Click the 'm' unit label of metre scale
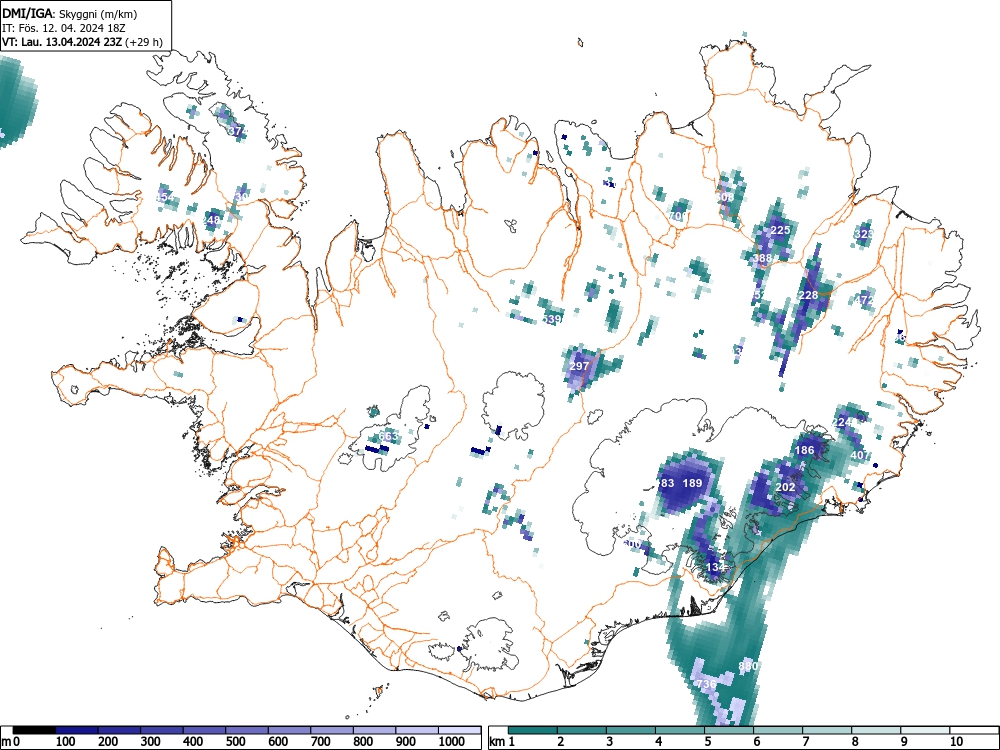The height and width of the screenshot is (750, 1000). tap(6, 742)
